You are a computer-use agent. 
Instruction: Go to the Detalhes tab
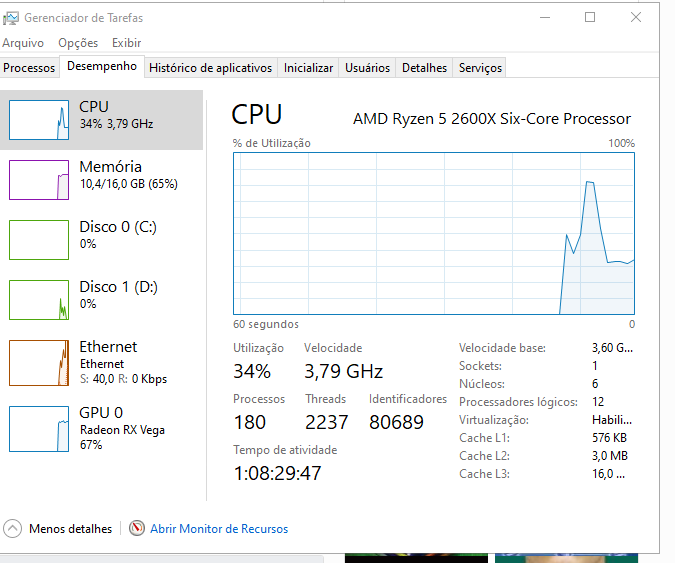[x=424, y=68]
